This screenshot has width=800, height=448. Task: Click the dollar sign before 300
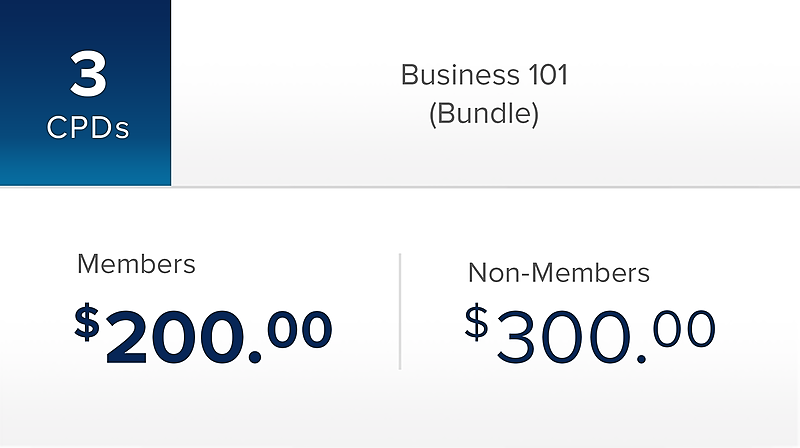point(477,322)
